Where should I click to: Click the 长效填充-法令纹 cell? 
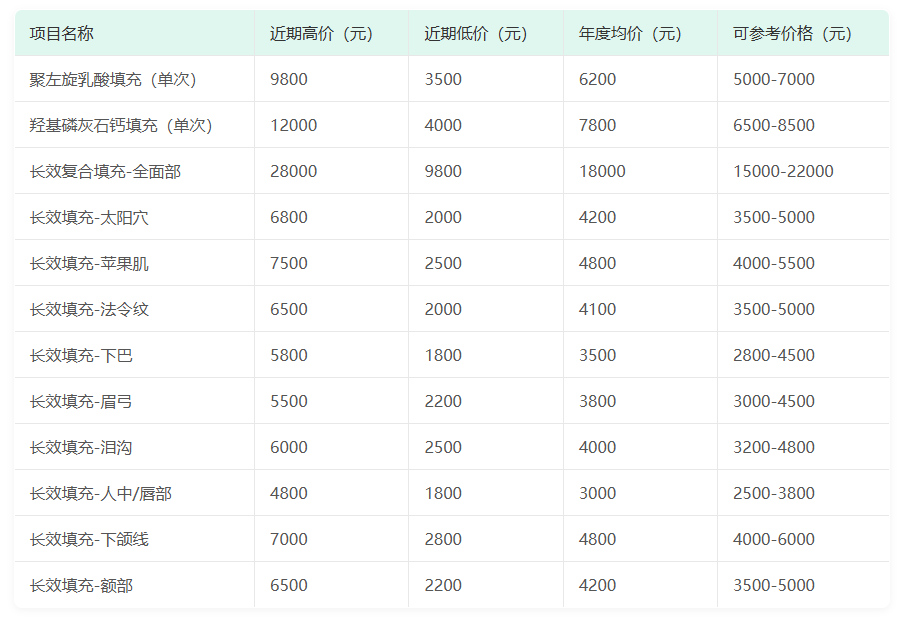click(89, 309)
